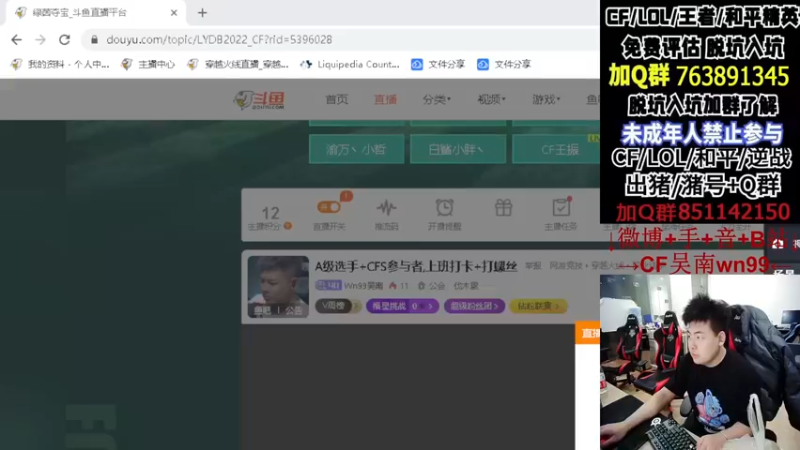Open the first 文件分享 bookmark
This screenshot has width=800, height=450.
click(x=438, y=64)
